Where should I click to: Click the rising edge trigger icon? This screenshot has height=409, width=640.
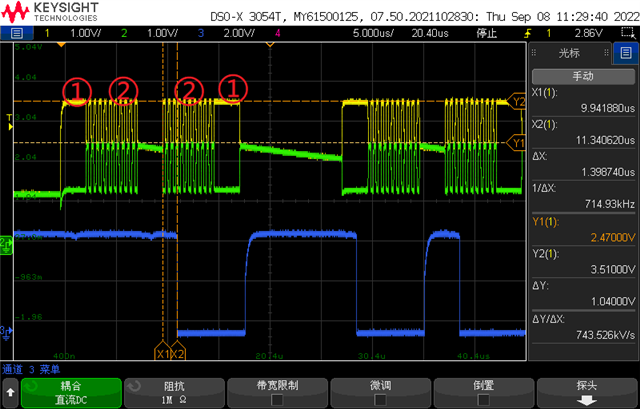[528, 33]
